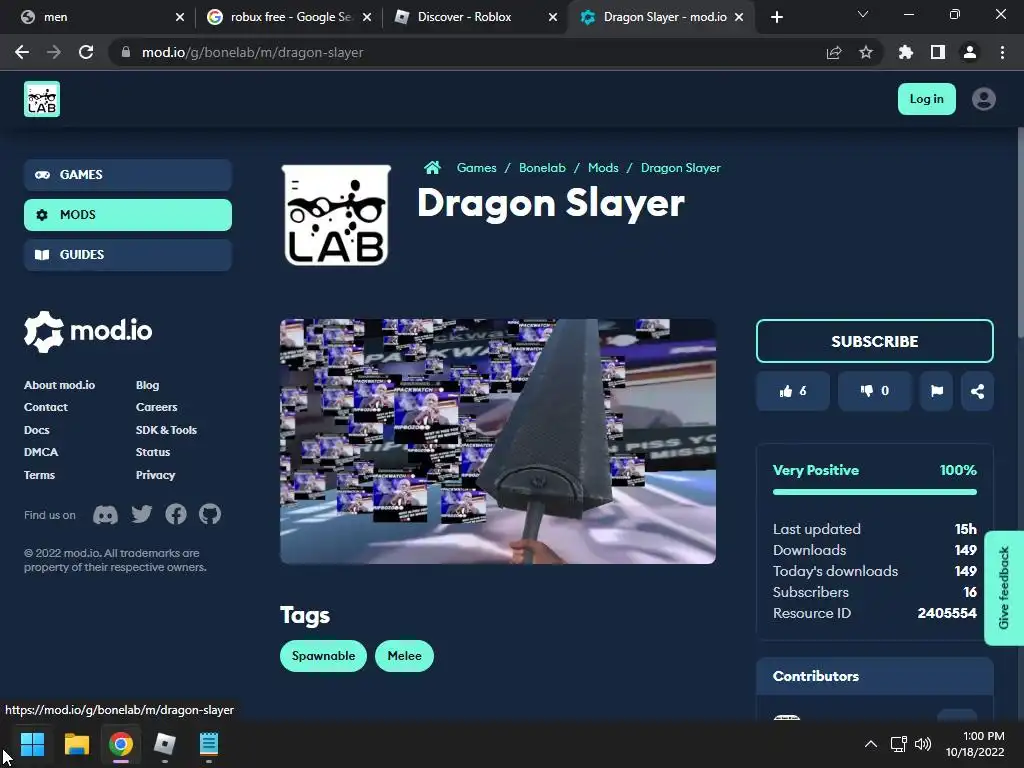
Task: Open mod.io Discord link icon
Action: [x=105, y=515]
